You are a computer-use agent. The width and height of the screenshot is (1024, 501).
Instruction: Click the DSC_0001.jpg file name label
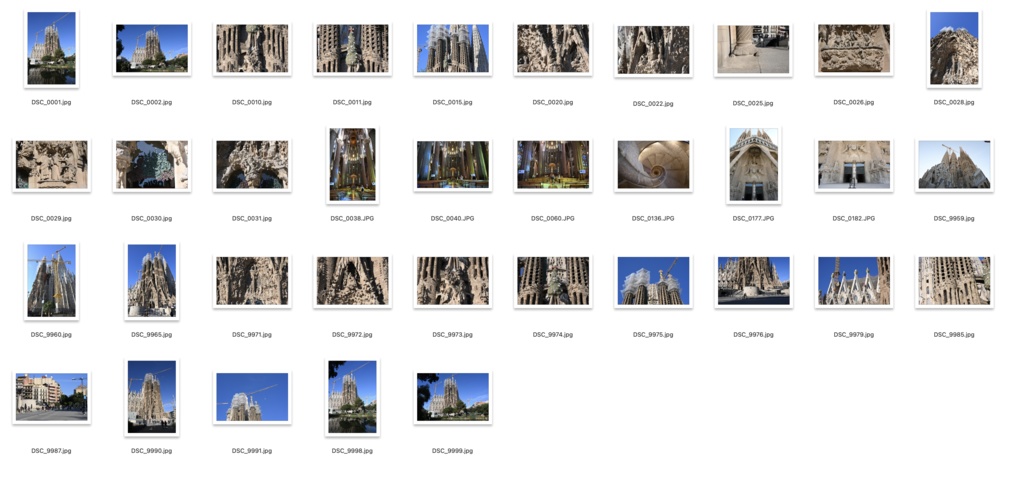[x=52, y=103]
